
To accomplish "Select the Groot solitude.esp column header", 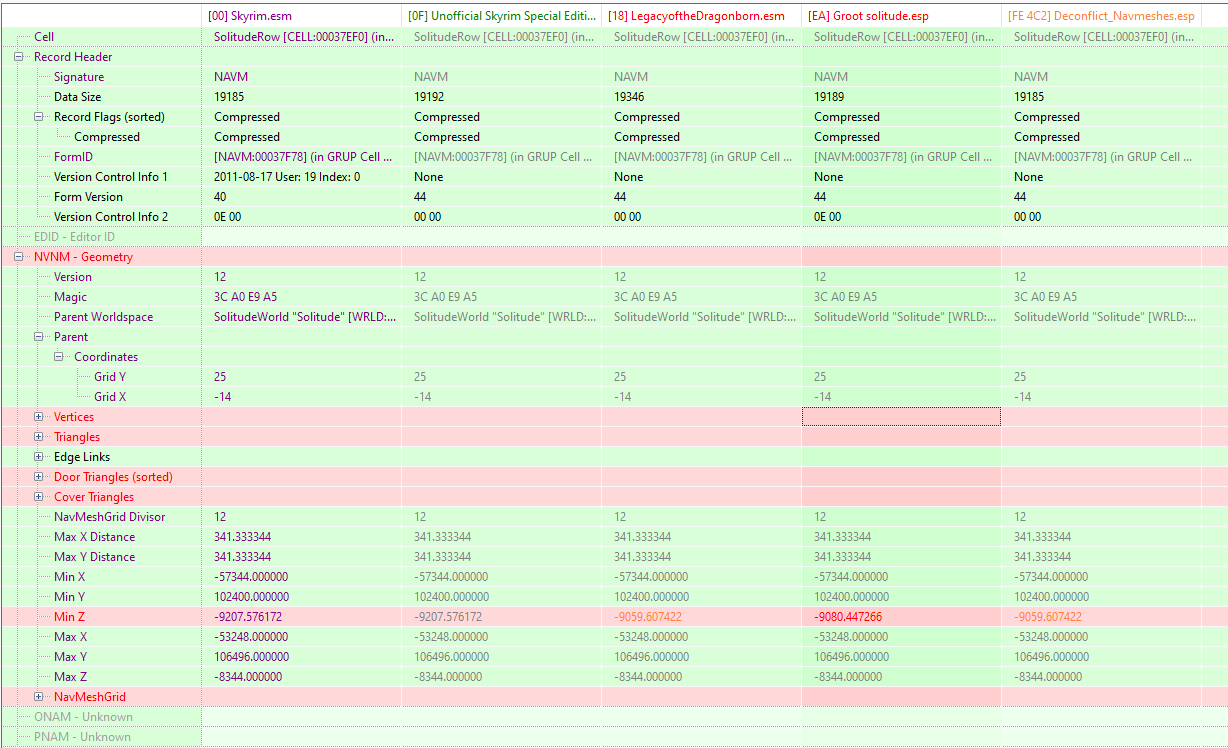I will point(901,16).
